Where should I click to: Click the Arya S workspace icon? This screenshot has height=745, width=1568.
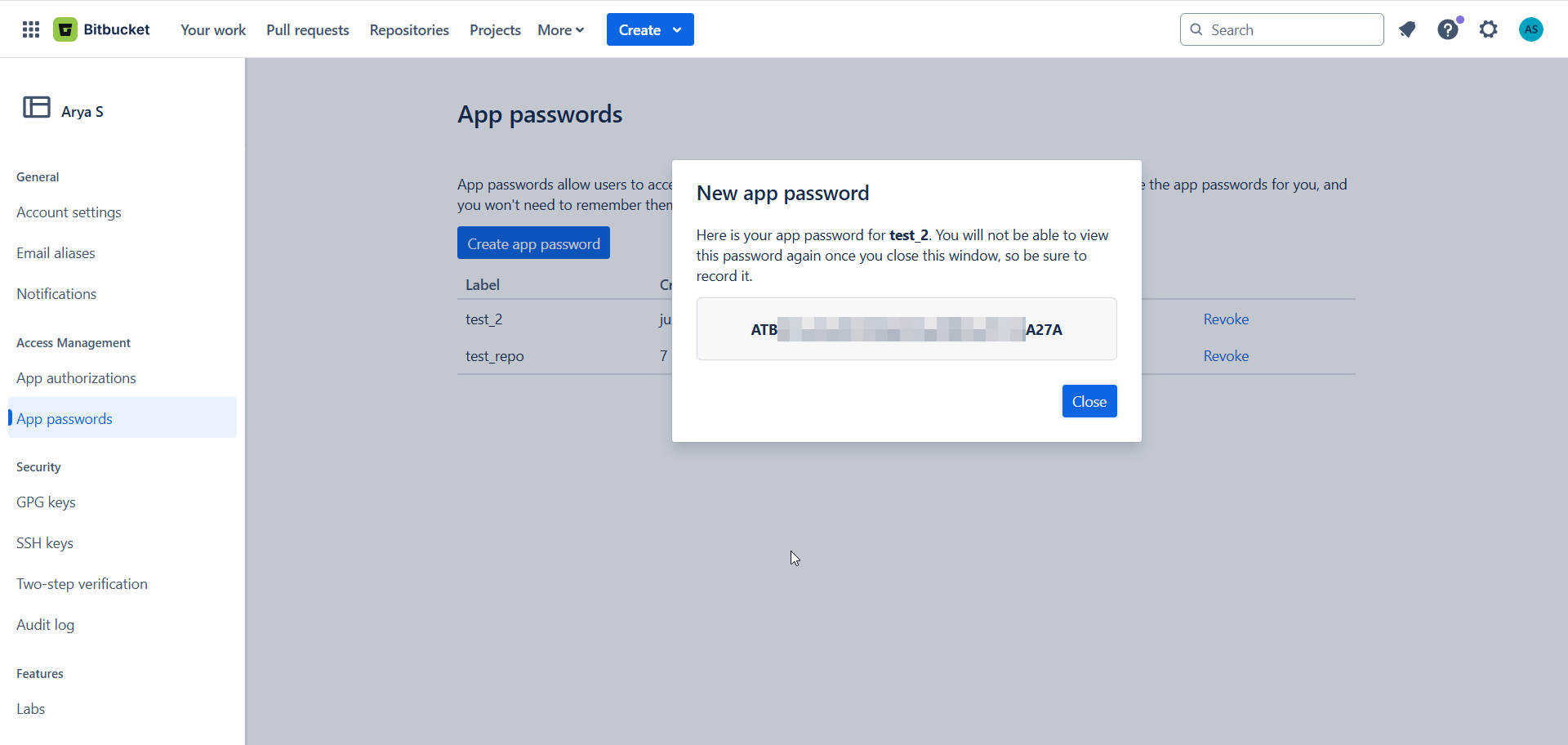click(36, 108)
